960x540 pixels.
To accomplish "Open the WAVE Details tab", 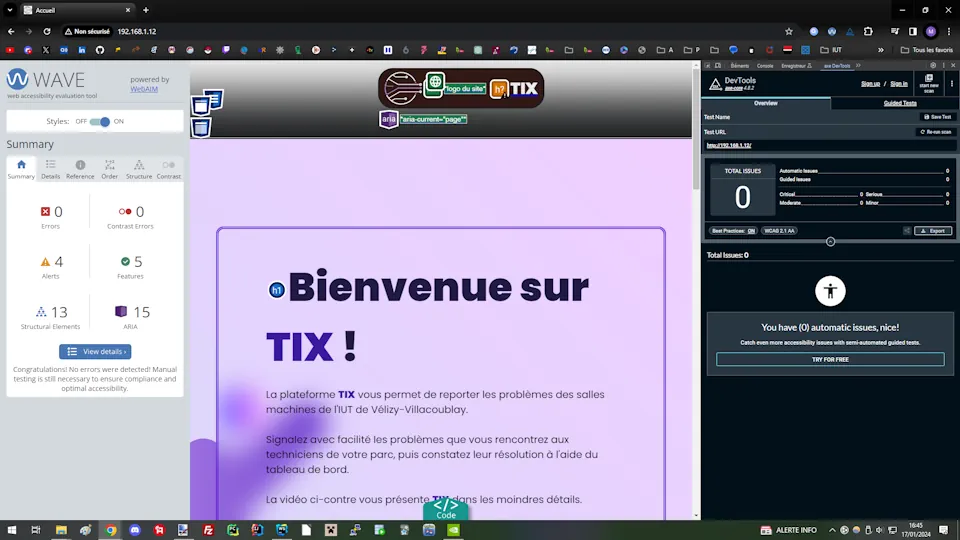I will tap(50, 169).
